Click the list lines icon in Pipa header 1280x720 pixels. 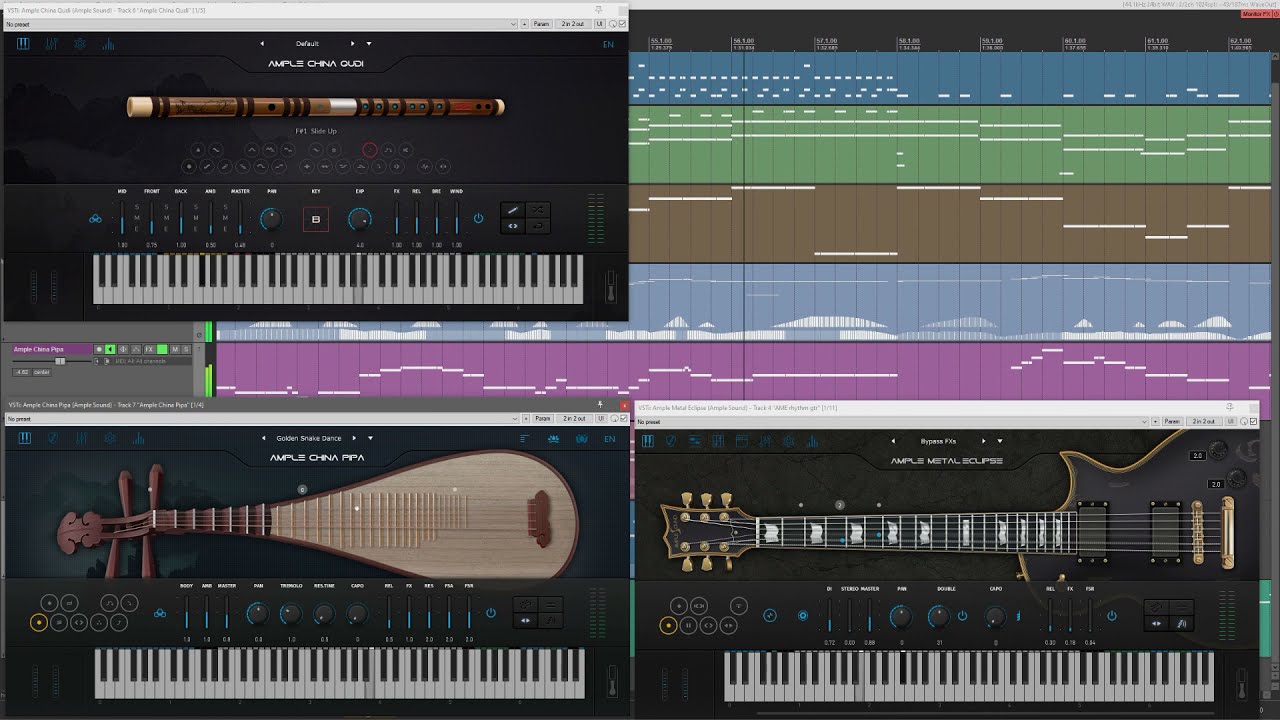[524, 438]
